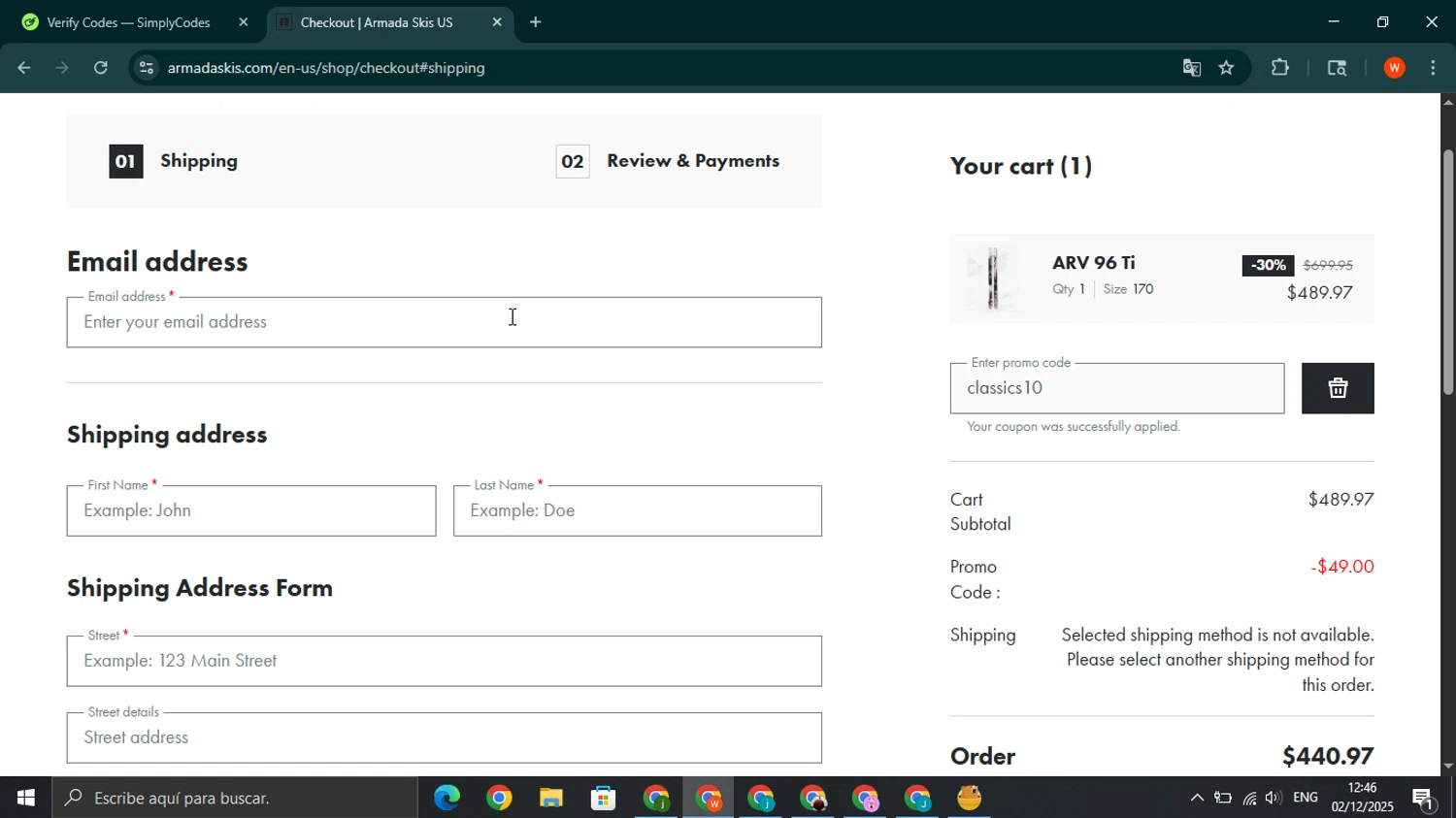This screenshot has height=818, width=1456.
Task: Show hidden system tray icons
Action: point(1197,798)
